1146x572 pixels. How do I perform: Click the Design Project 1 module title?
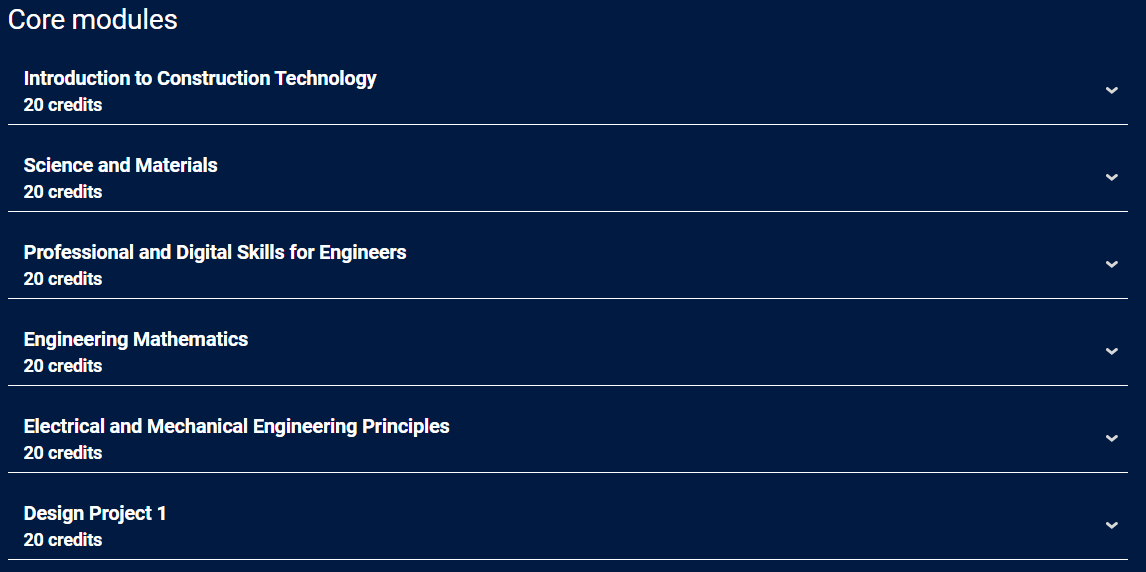click(x=95, y=513)
